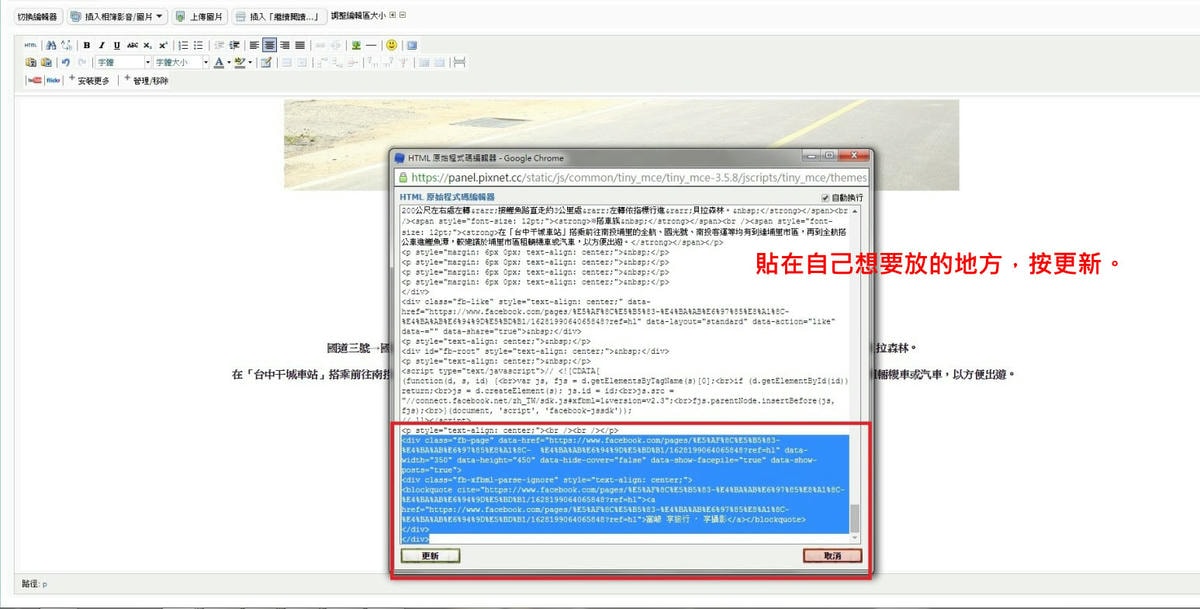
Task: Open the smiley emoticon picker
Action: click(391, 45)
